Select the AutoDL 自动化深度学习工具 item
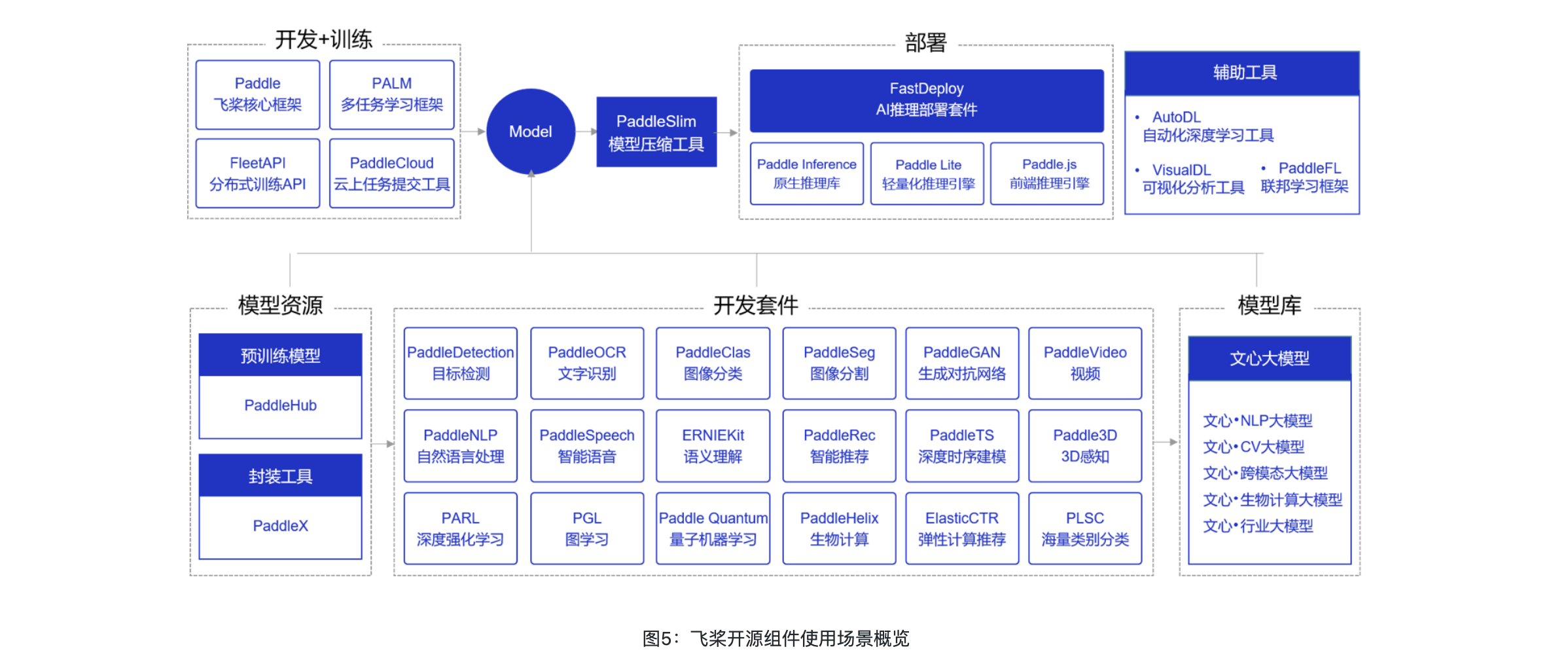Viewport: 1568px width, 664px height. [1208, 126]
